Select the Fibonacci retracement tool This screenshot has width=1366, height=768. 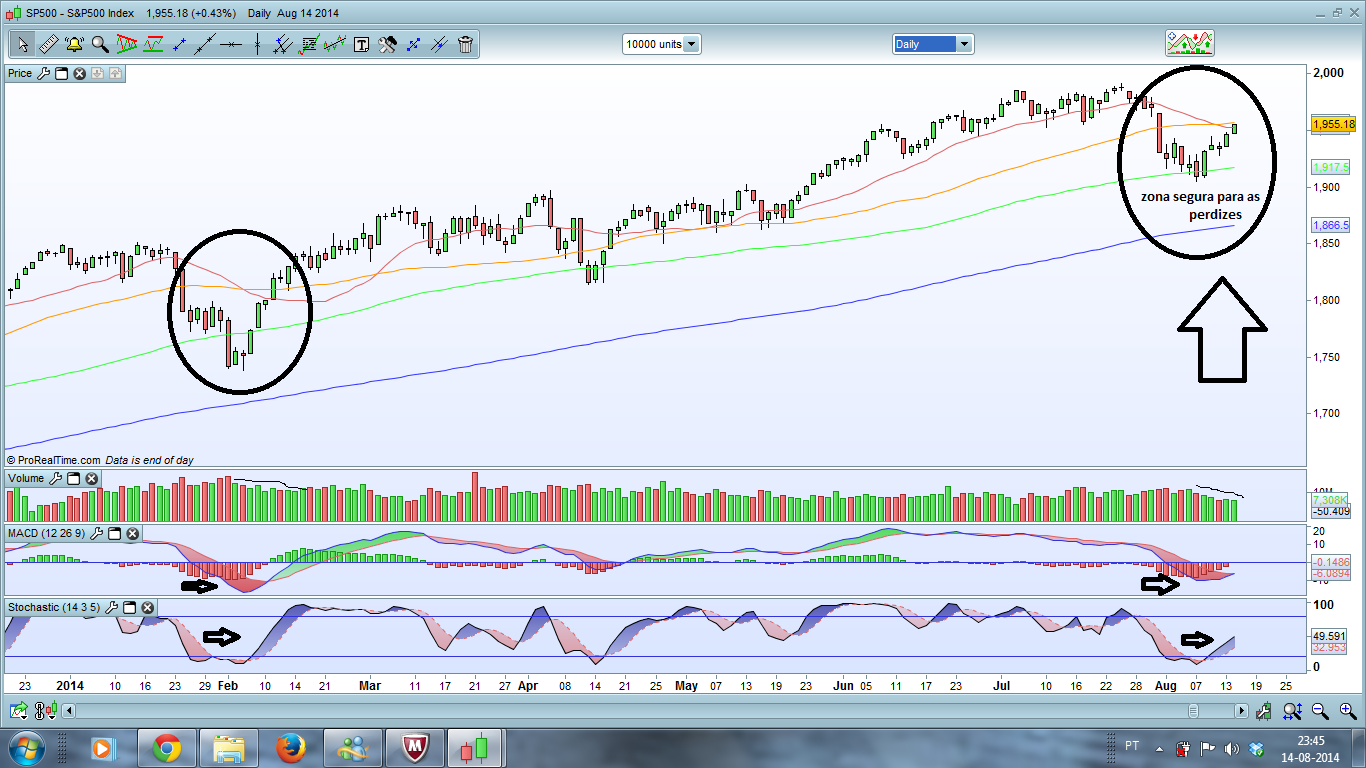coord(309,44)
